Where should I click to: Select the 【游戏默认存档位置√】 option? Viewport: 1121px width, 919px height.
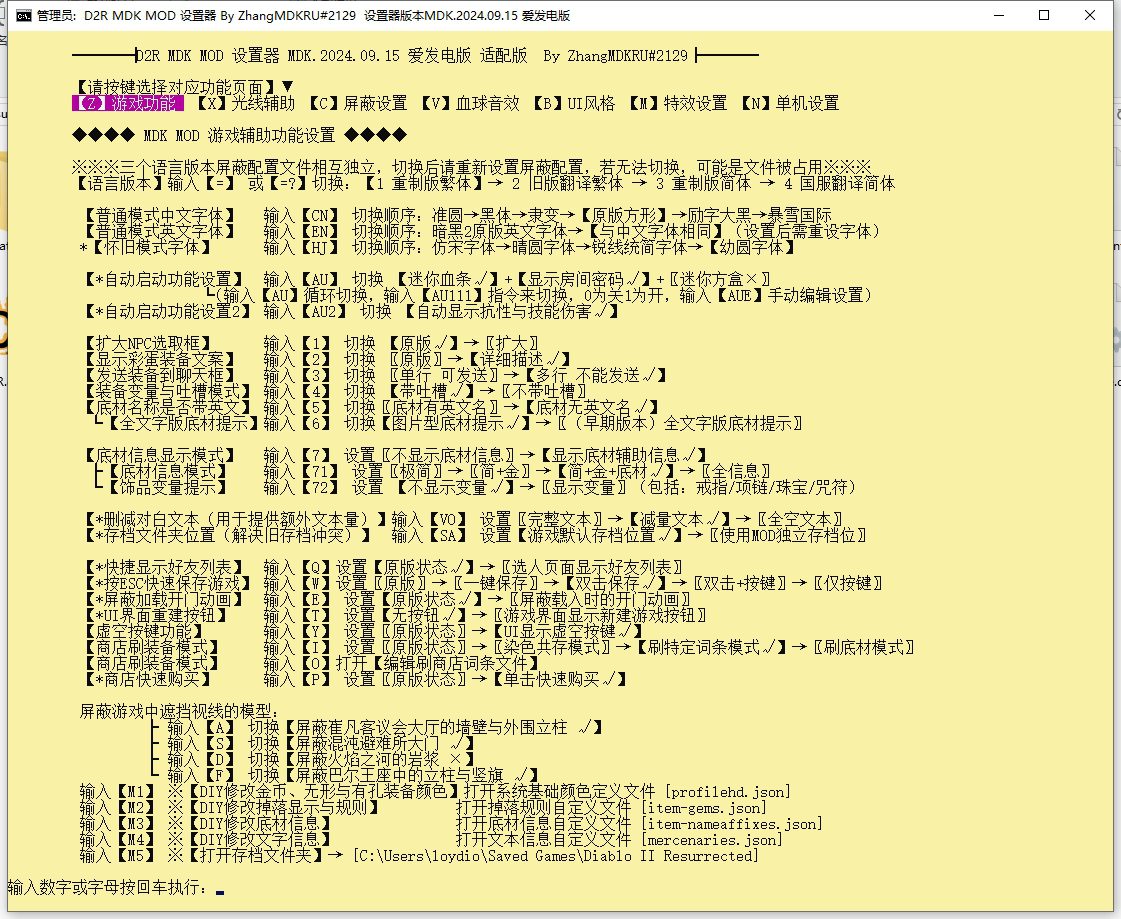[x=599, y=535]
